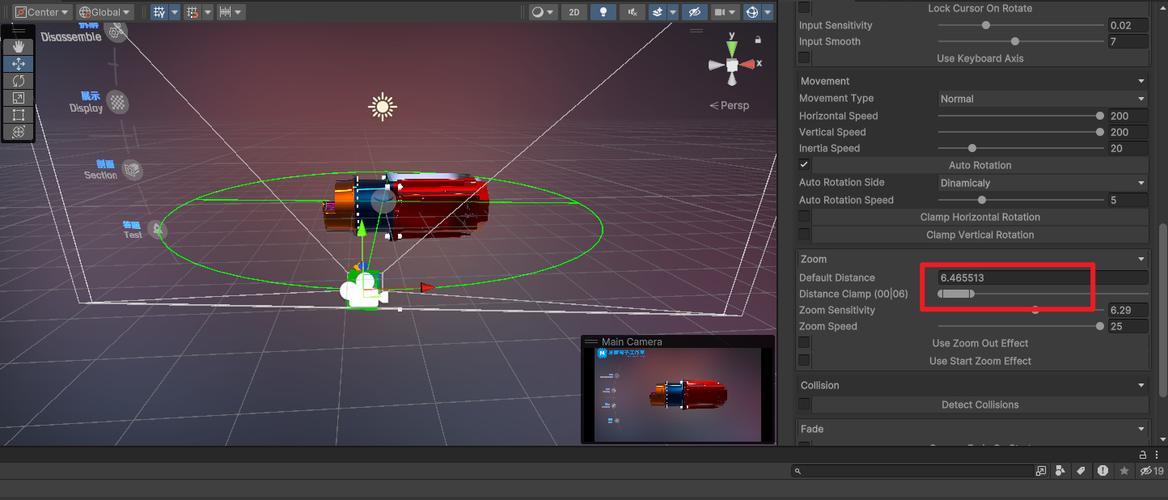Click the Default Distance input field

coord(1043,277)
